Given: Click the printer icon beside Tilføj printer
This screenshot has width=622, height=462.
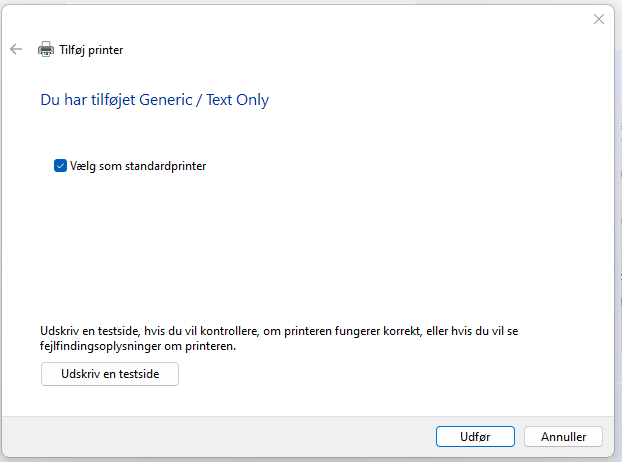Looking at the screenshot, I should pos(46,49).
